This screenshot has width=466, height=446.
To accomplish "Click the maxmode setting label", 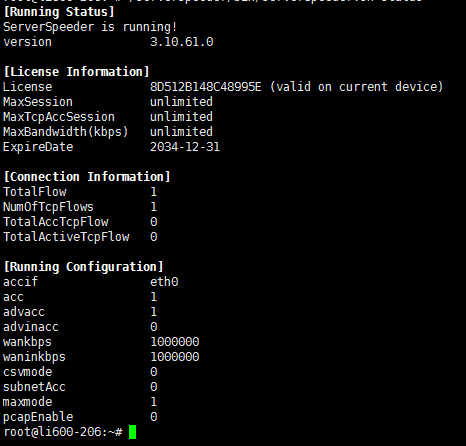I will pos(28,402).
